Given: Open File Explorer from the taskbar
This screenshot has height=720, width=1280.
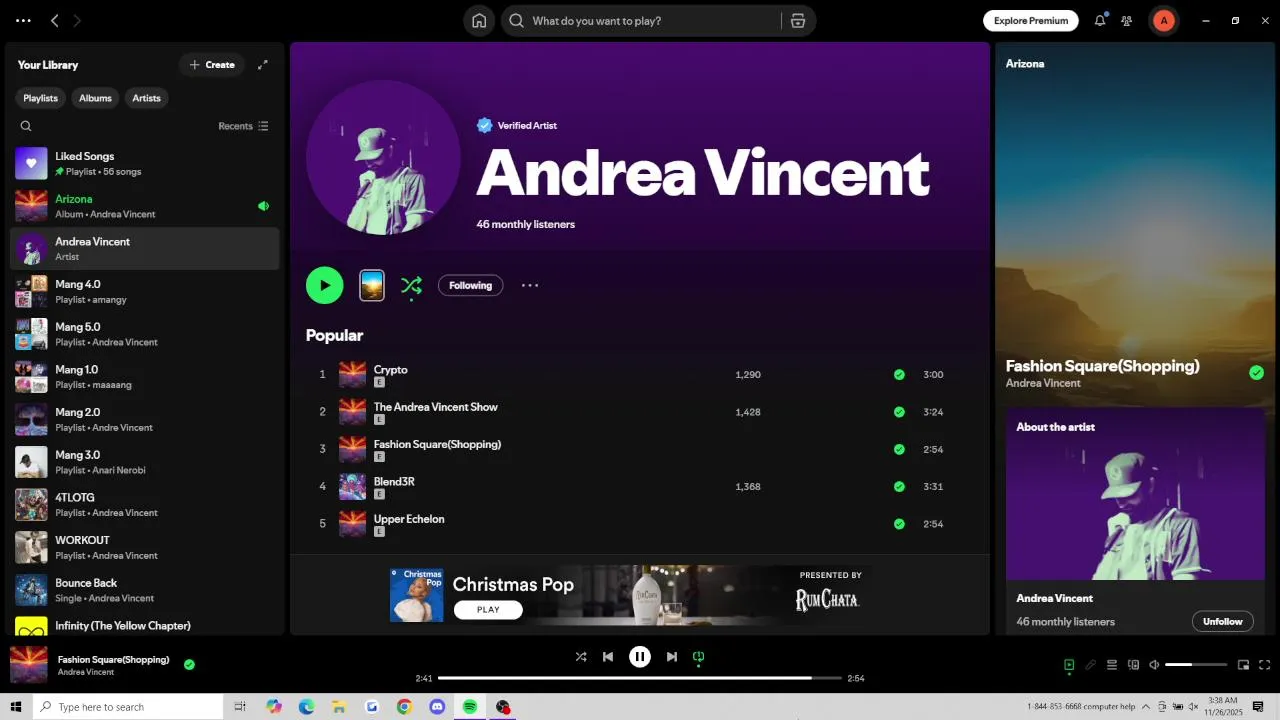Looking at the screenshot, I should [339, 707].
